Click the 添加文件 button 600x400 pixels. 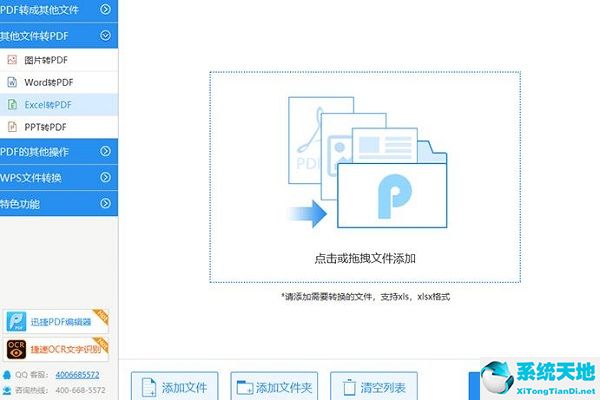(175, 386)
